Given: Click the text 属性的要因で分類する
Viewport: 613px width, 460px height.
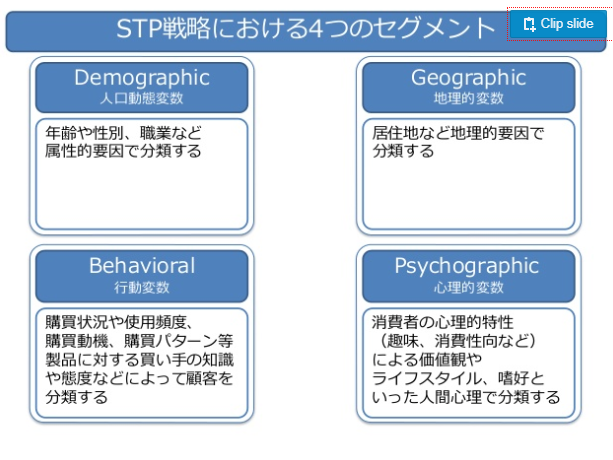Looking at the screenshot, I should [x=123, y=151].
